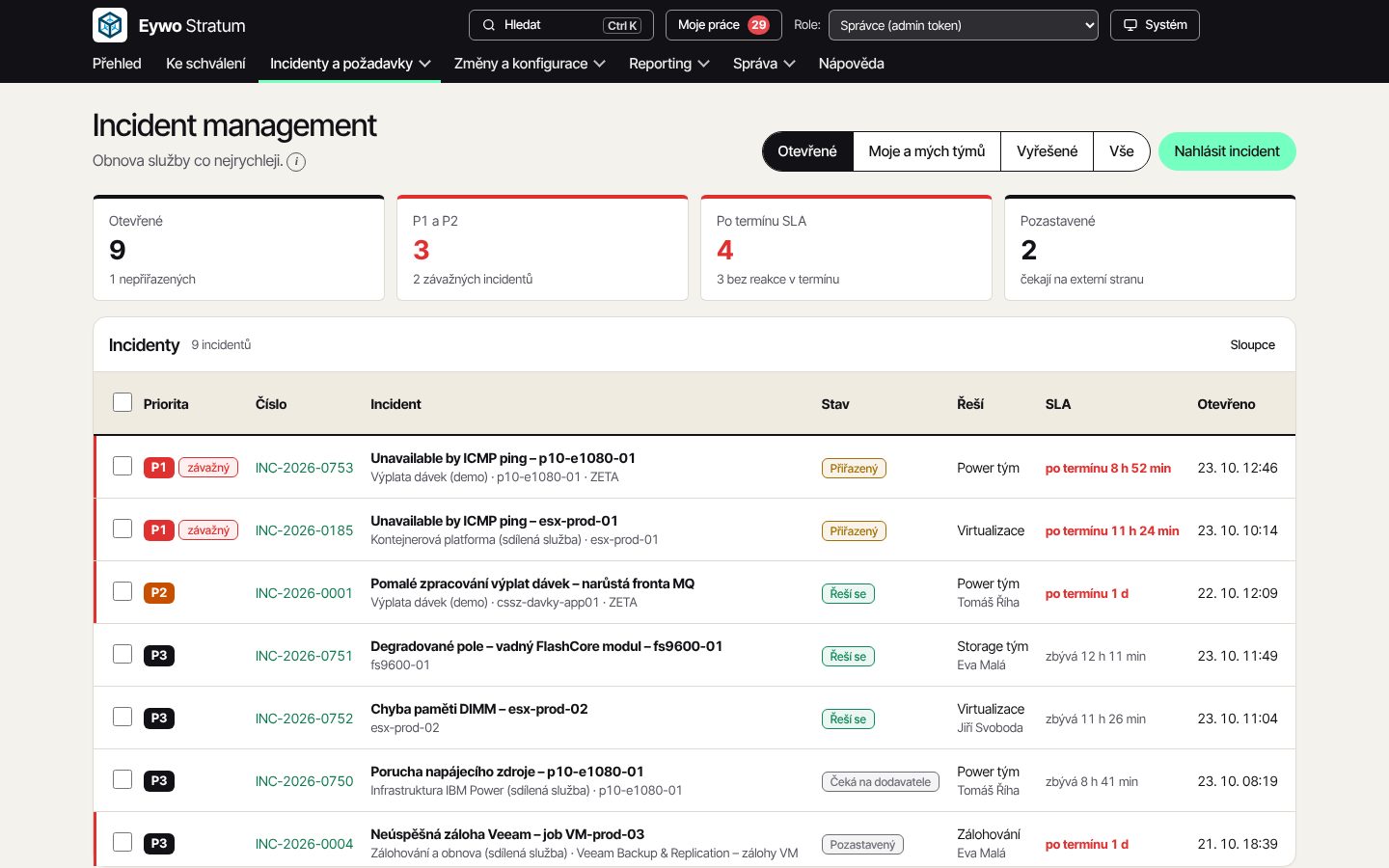Screen dimensions: 1389x868
Task: Tick the checkbox for INC-2026-0001
Action: [x=123, y=591]
